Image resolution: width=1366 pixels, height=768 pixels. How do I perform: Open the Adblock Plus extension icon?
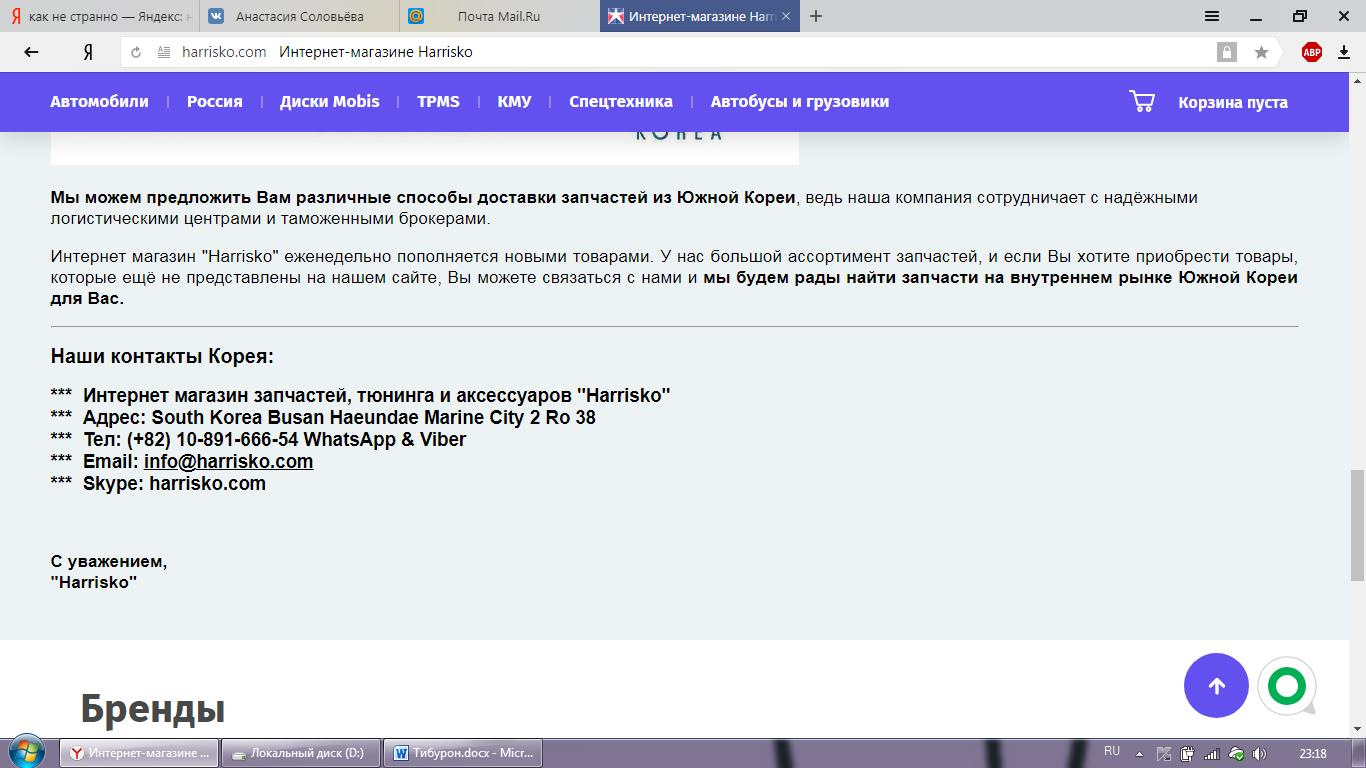(x=1312, y=52)
